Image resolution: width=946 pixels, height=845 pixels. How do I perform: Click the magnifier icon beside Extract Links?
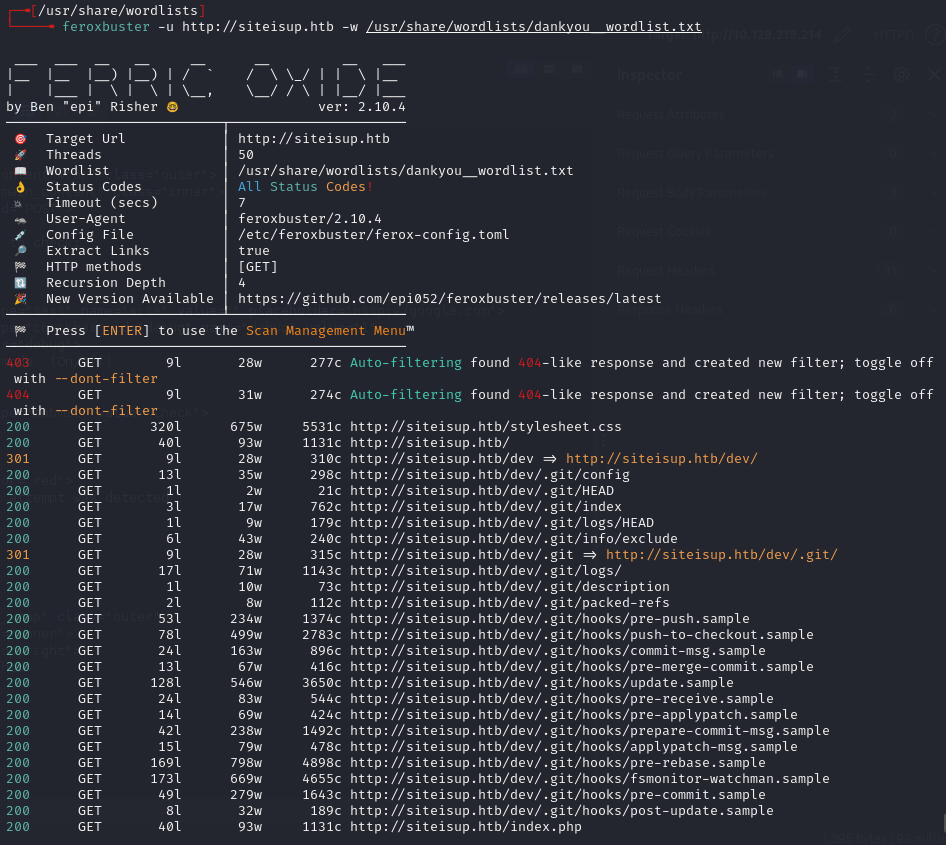click(x=20, y=251)
